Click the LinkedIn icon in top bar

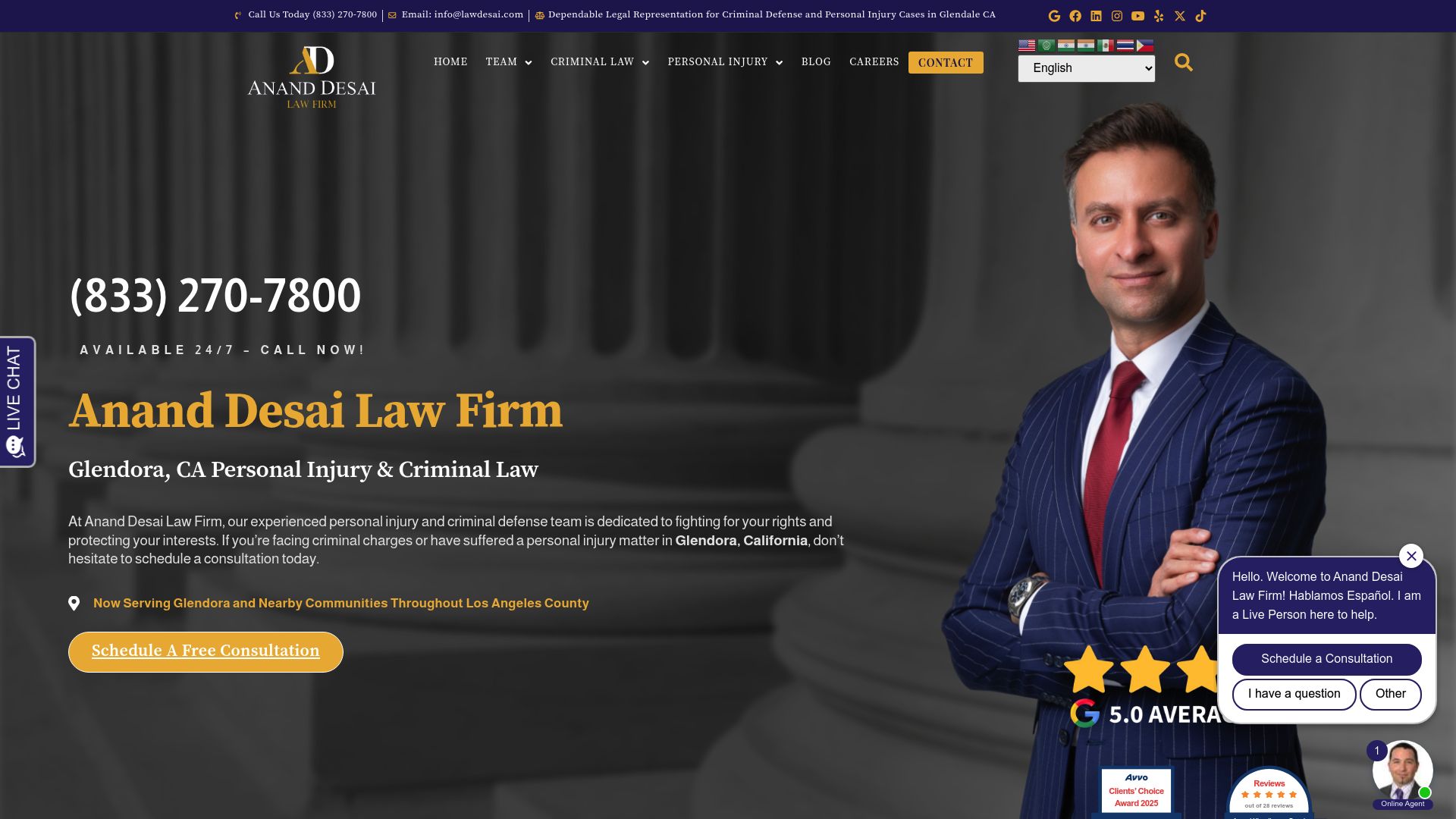pyautogui.click(x=1096, y=16)
